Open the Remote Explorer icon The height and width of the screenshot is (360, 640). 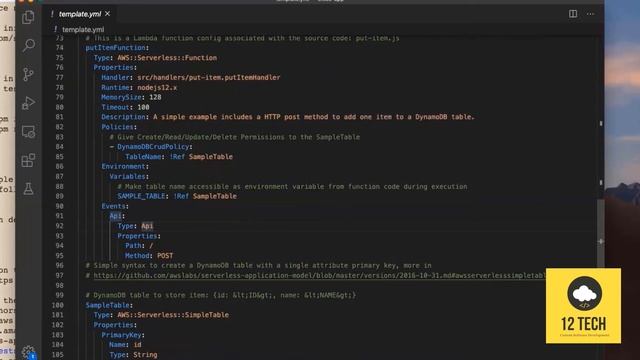pos(28,132)
